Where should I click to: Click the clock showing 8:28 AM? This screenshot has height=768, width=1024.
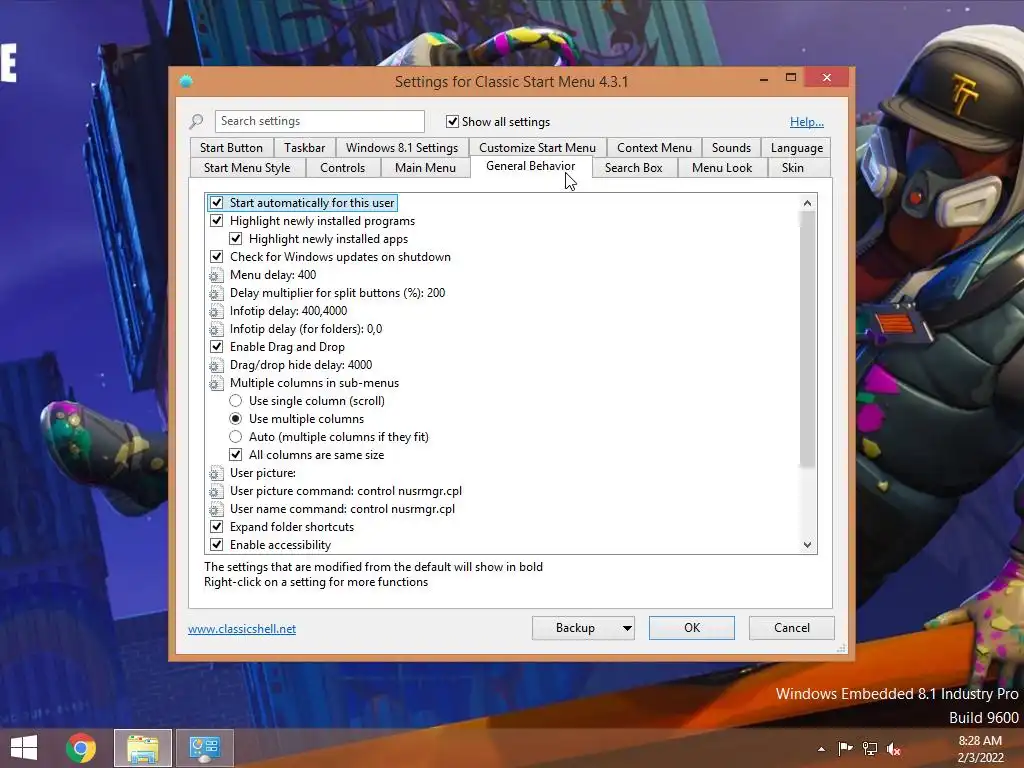tap(980, 741)
